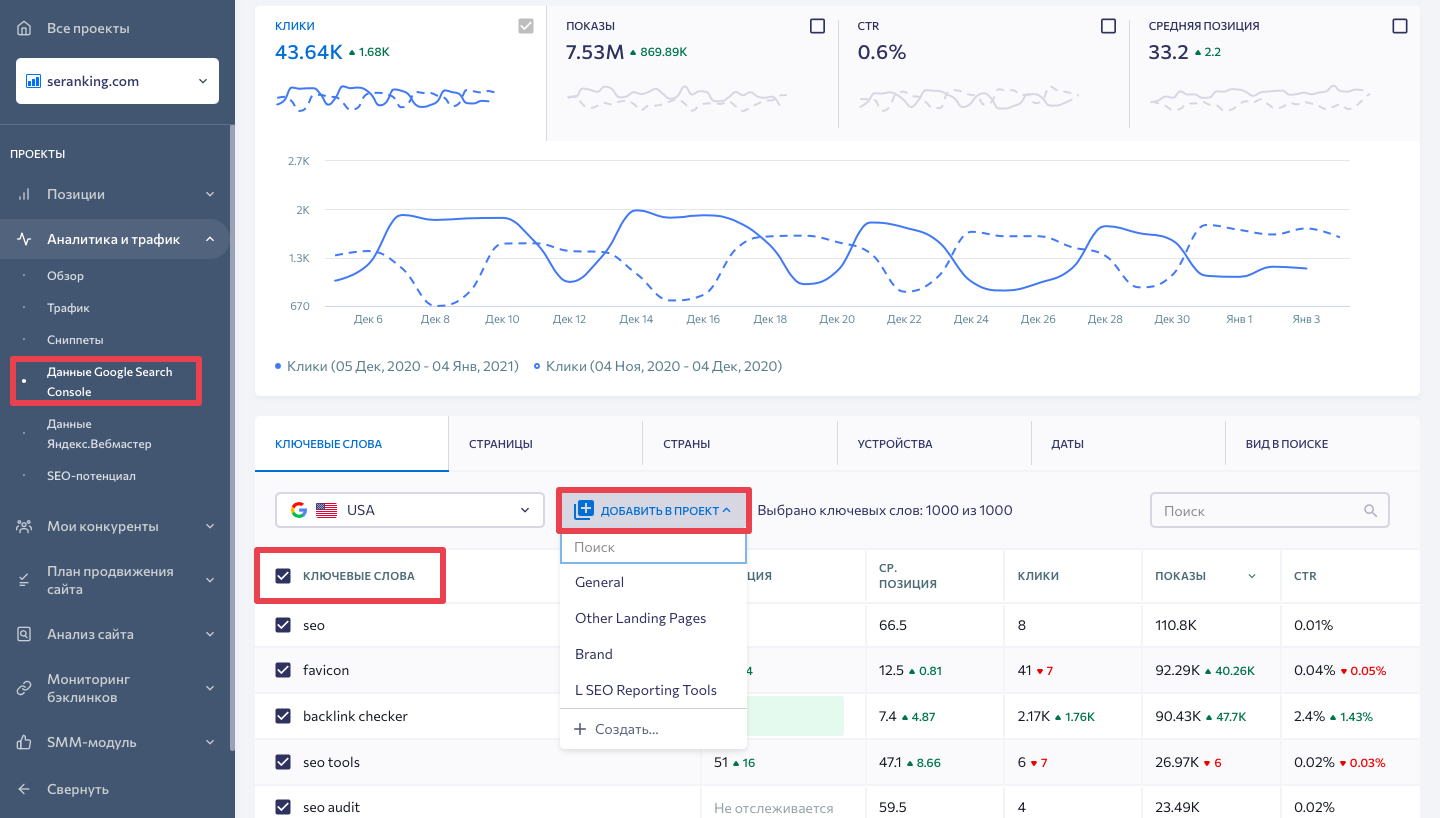The width and height of the screenshot is (1440, 818).
Task: Switch to the Страницы tab
Action: (x=545, y=444)
